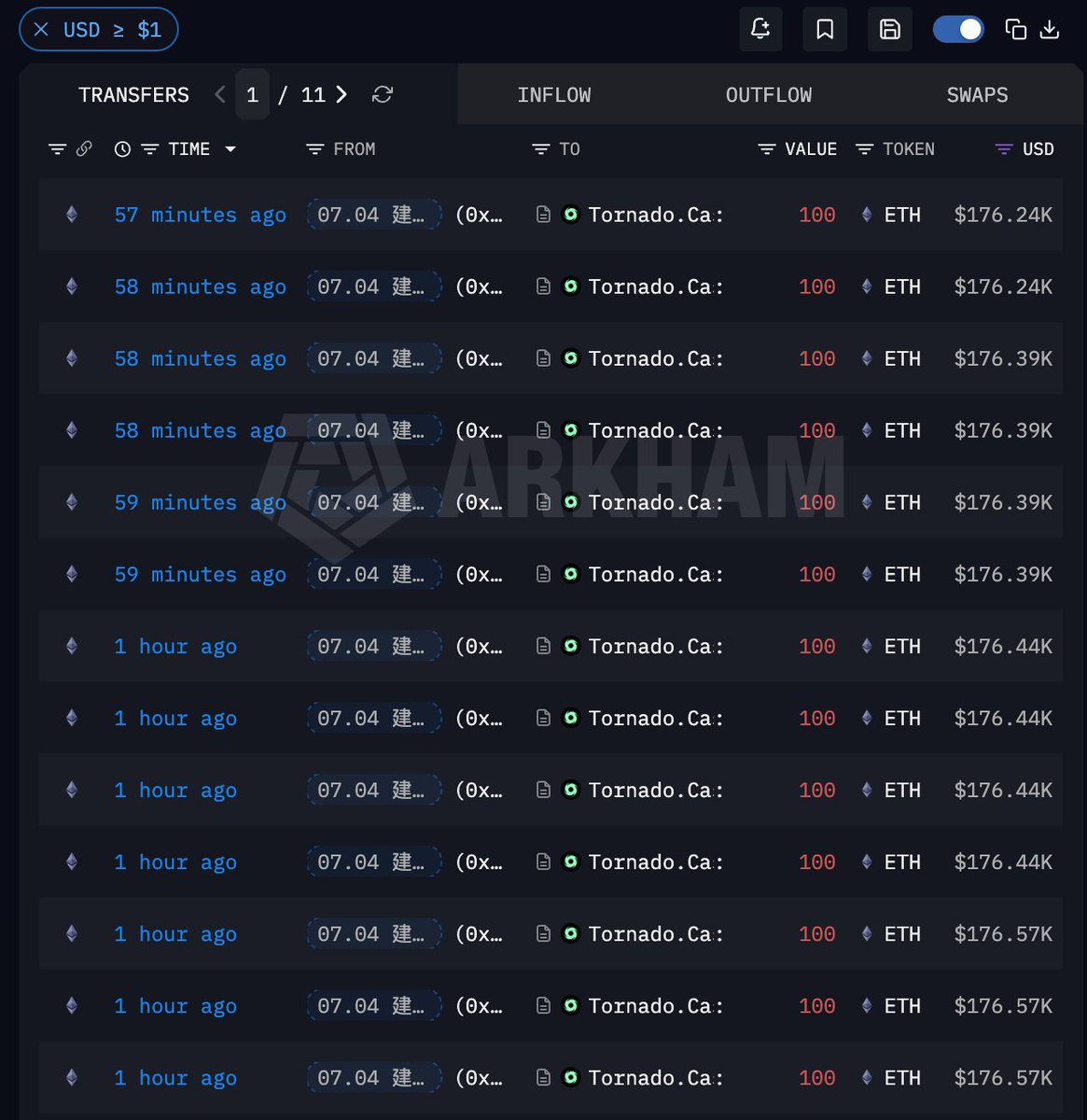
Task: Open the '57 minutes ago' transaction link
Action: click(x=200, y=215)
